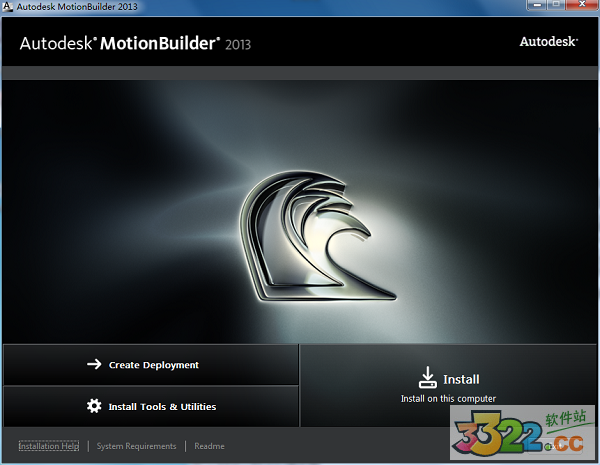Click the Autodesk MotionBuilder 2013 product title
Viewport: 600px width, 465px height.
pyautogui.click(x=135, y=43)
